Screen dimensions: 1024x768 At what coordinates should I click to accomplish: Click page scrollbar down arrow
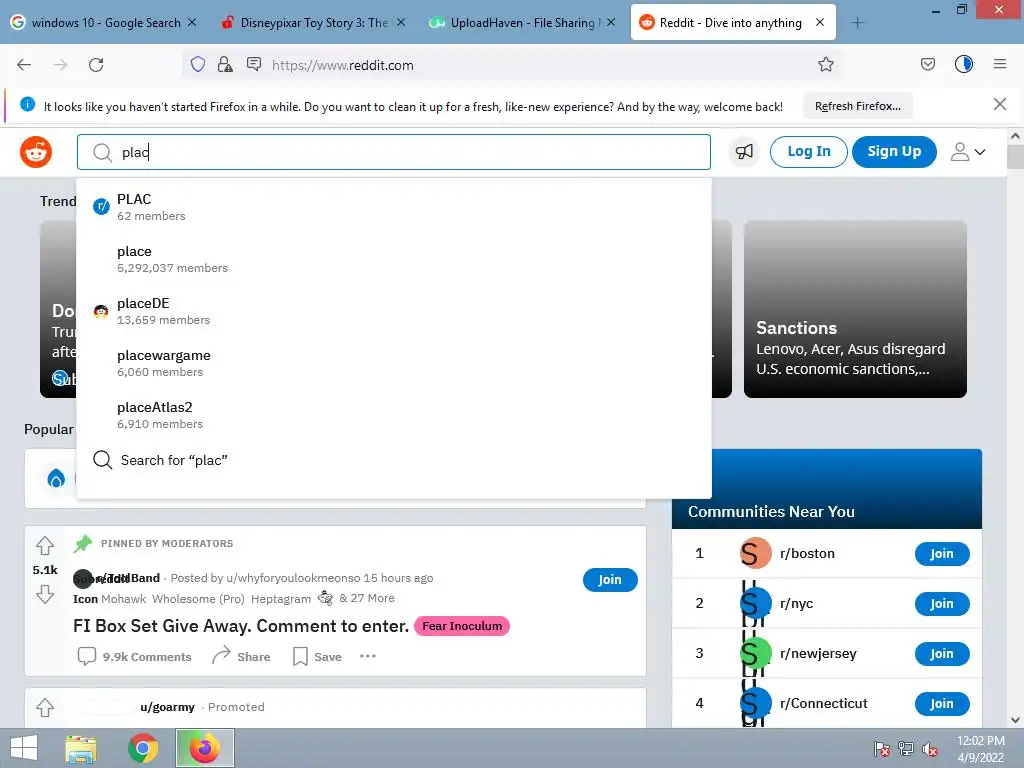1015,720
